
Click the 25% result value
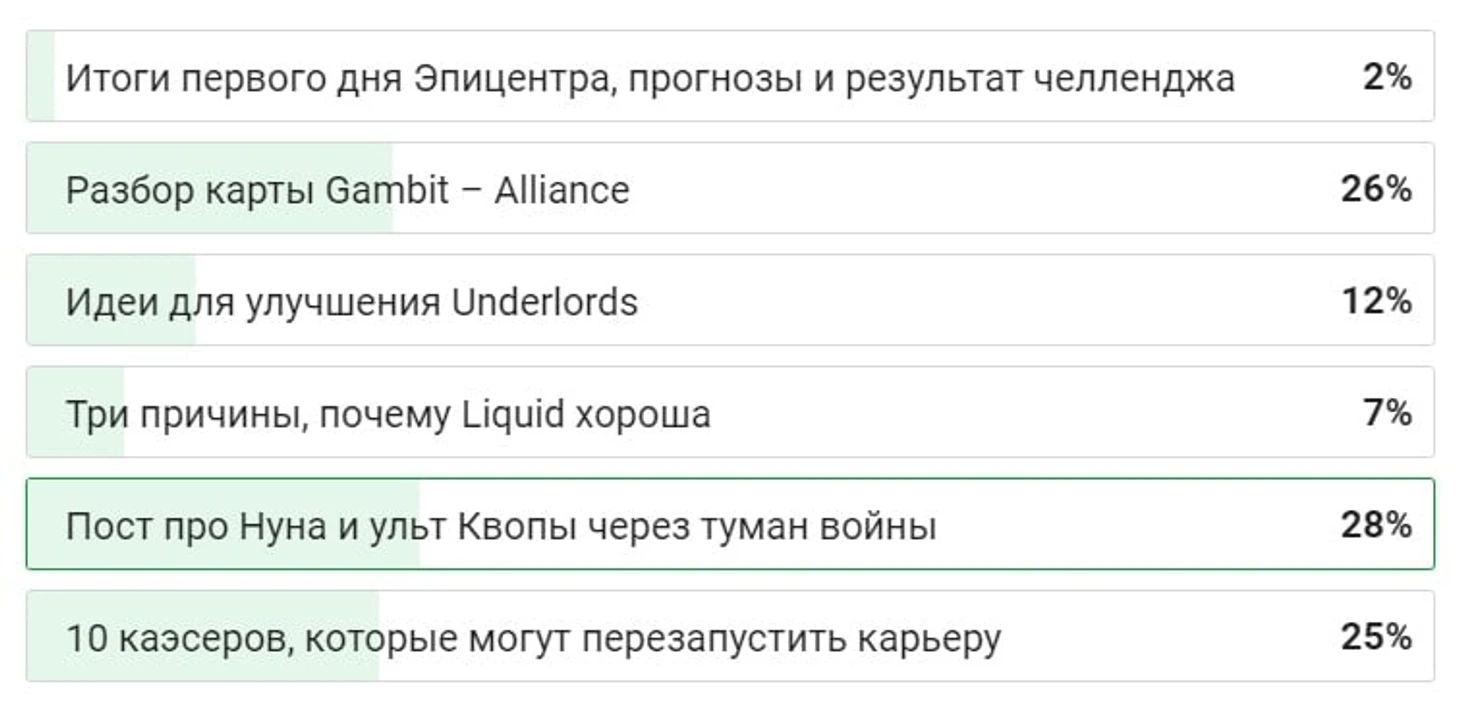coord(1376,637)
